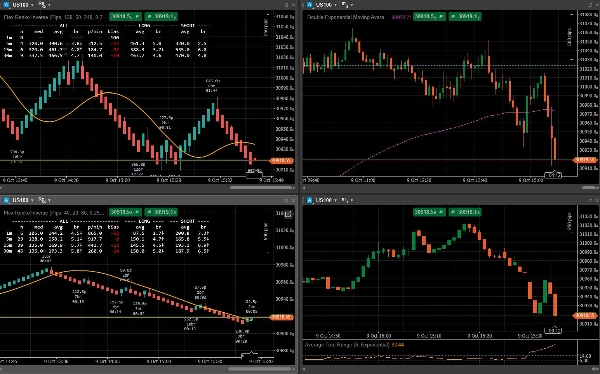Click current price tag on Double Exponential axis
This screenshot has width=600, height=374.
click(585, 160)
